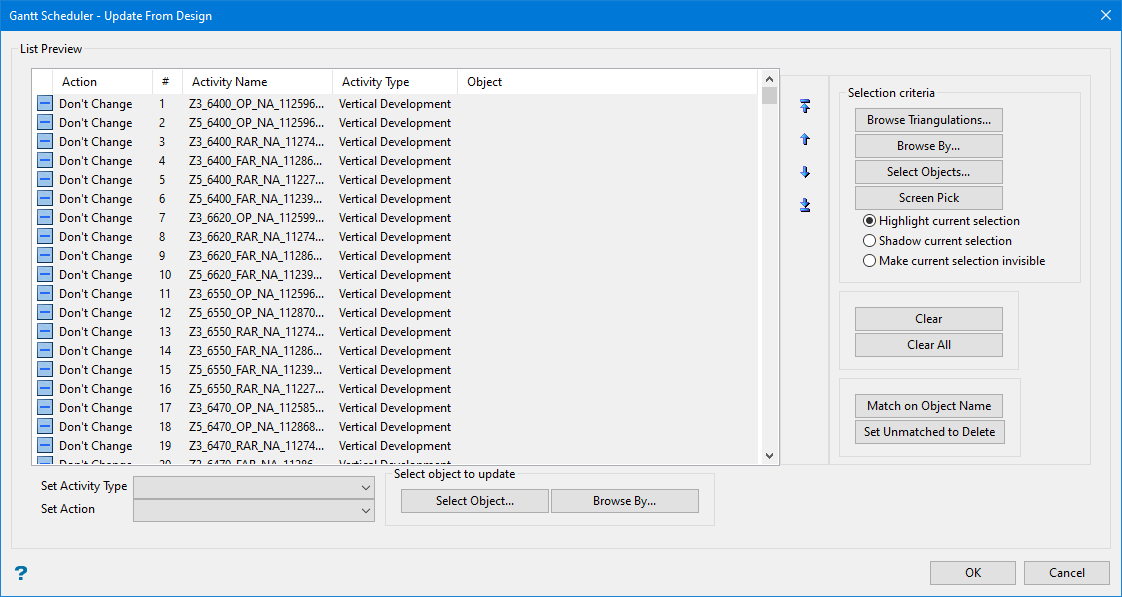Screen dimensions: 1122x597
Task: Select Highlight current selection option
Action: pyautogui.click(x=869, y=221)
